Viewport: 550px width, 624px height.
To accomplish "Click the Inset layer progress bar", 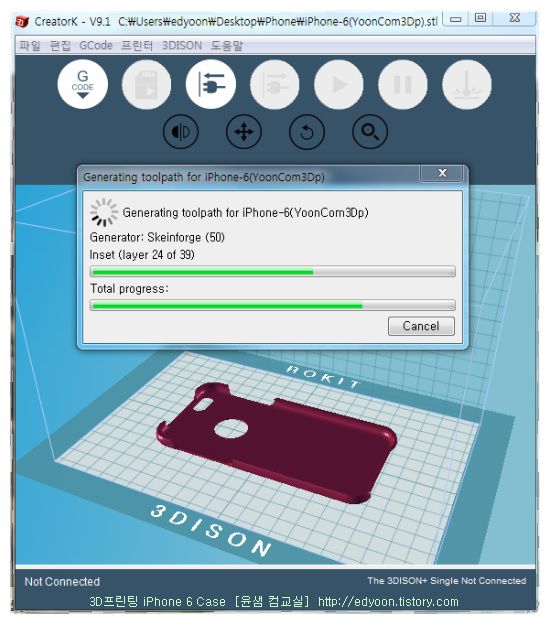I will (x=273, y=272).
